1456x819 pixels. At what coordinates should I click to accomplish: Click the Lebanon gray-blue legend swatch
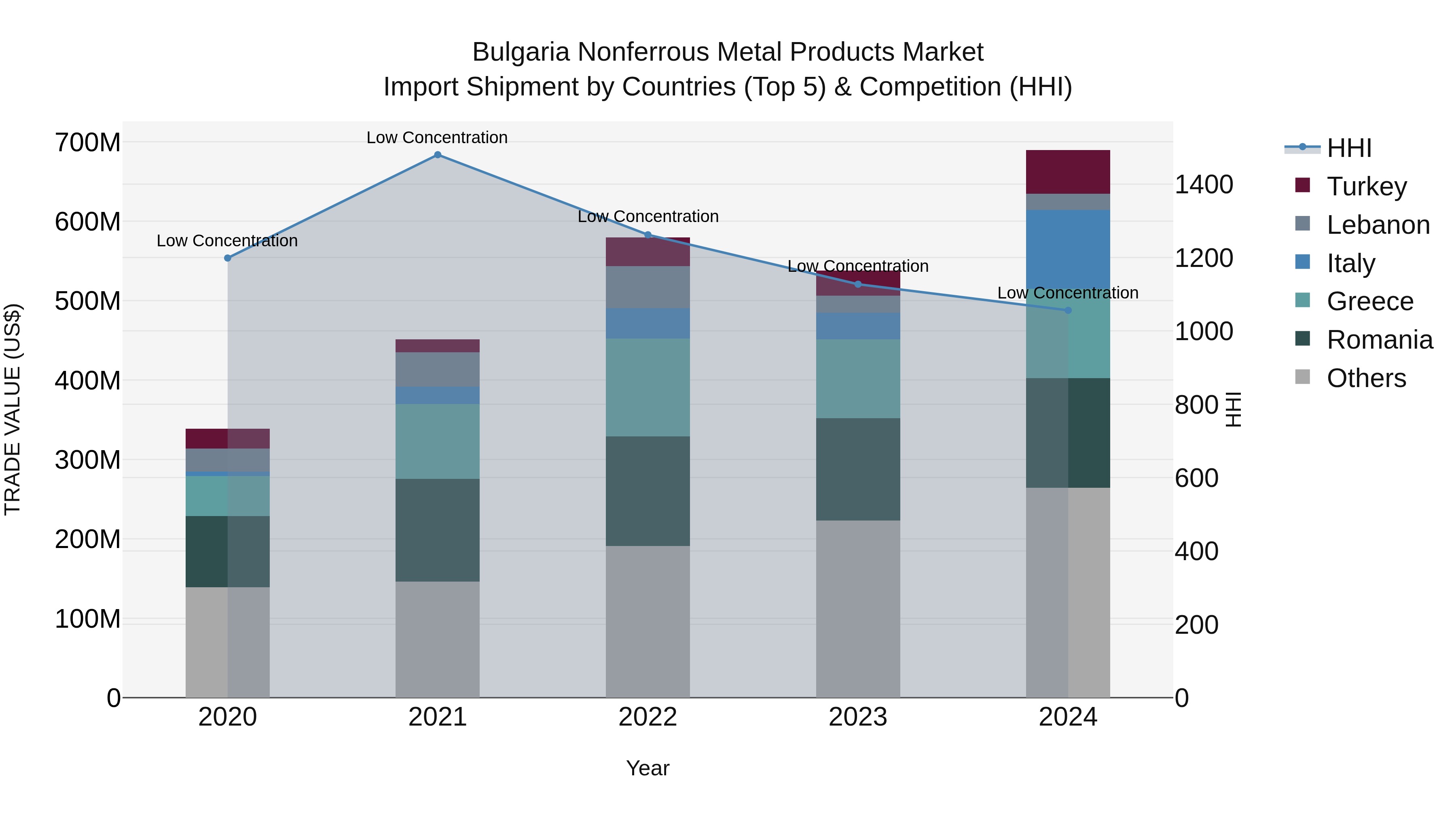pyautogui.click(x=1302, y=223)
